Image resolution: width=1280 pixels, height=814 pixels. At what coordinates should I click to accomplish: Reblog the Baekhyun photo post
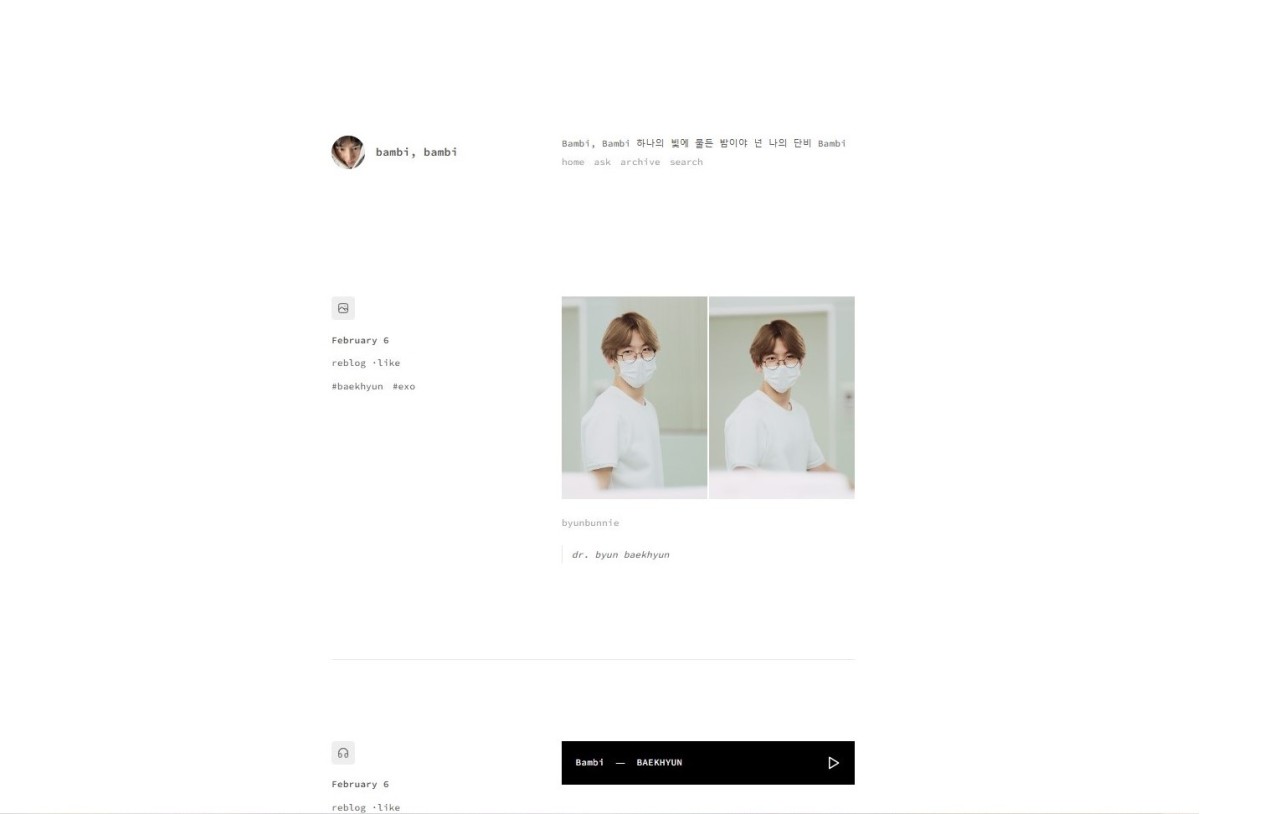pyautogui.click(x=349, y=363)
